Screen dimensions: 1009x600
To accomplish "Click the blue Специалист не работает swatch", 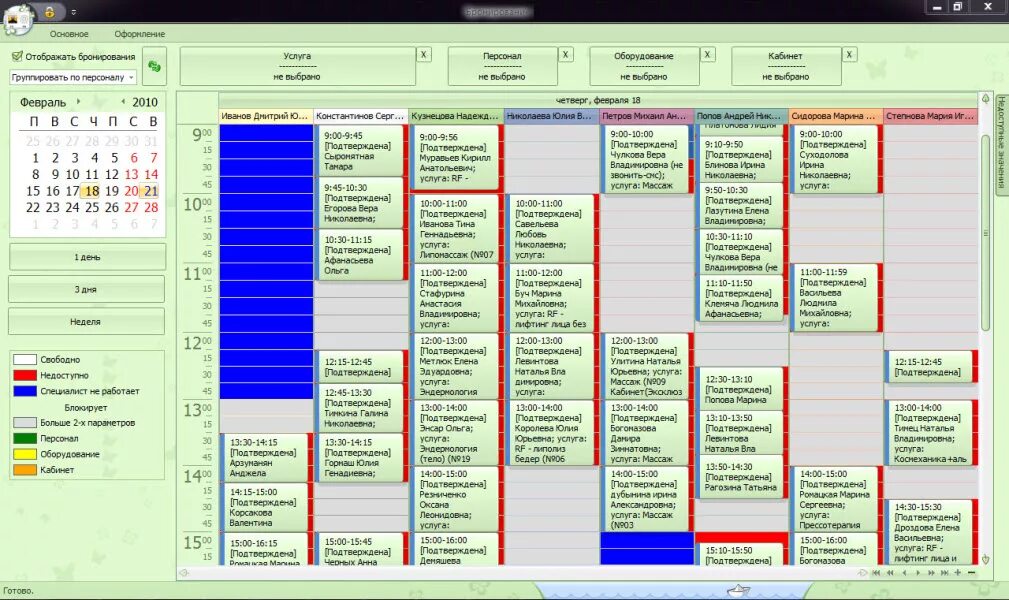I will click(x=24, y=391).
